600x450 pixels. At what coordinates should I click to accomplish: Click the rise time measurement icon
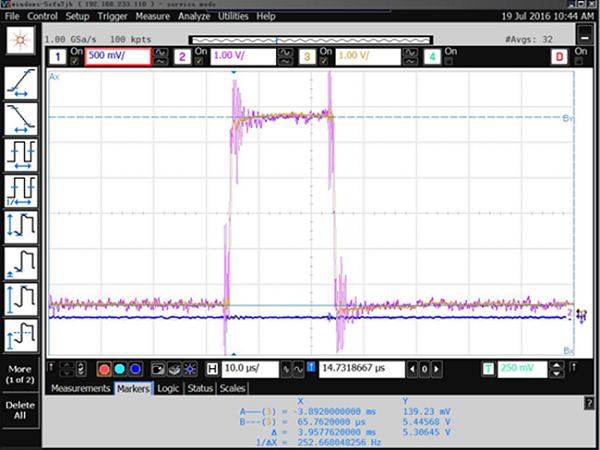point(21,84)
